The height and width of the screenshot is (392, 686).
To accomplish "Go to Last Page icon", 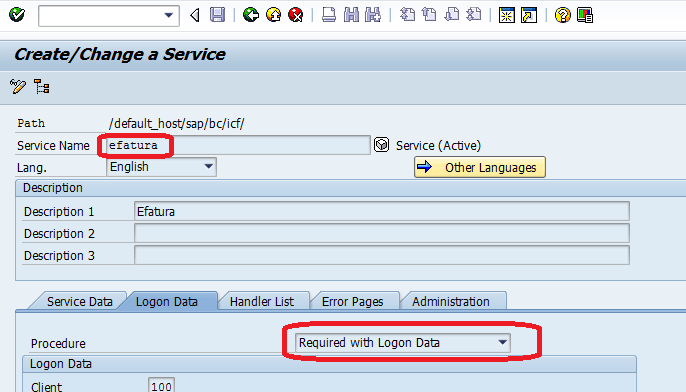I will pyautogui.click(x=473, y=15).
